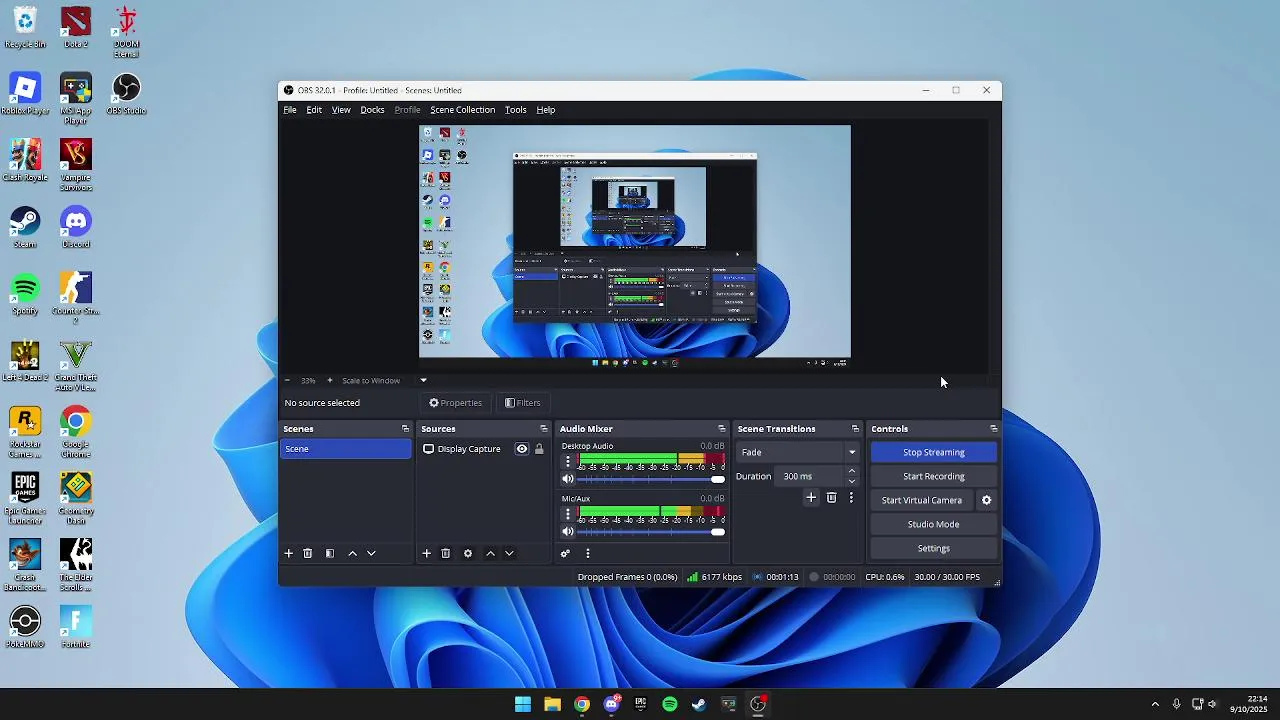The image size is (1280, 720).
Task: Open the Docks menu
Action: (372, 110)
